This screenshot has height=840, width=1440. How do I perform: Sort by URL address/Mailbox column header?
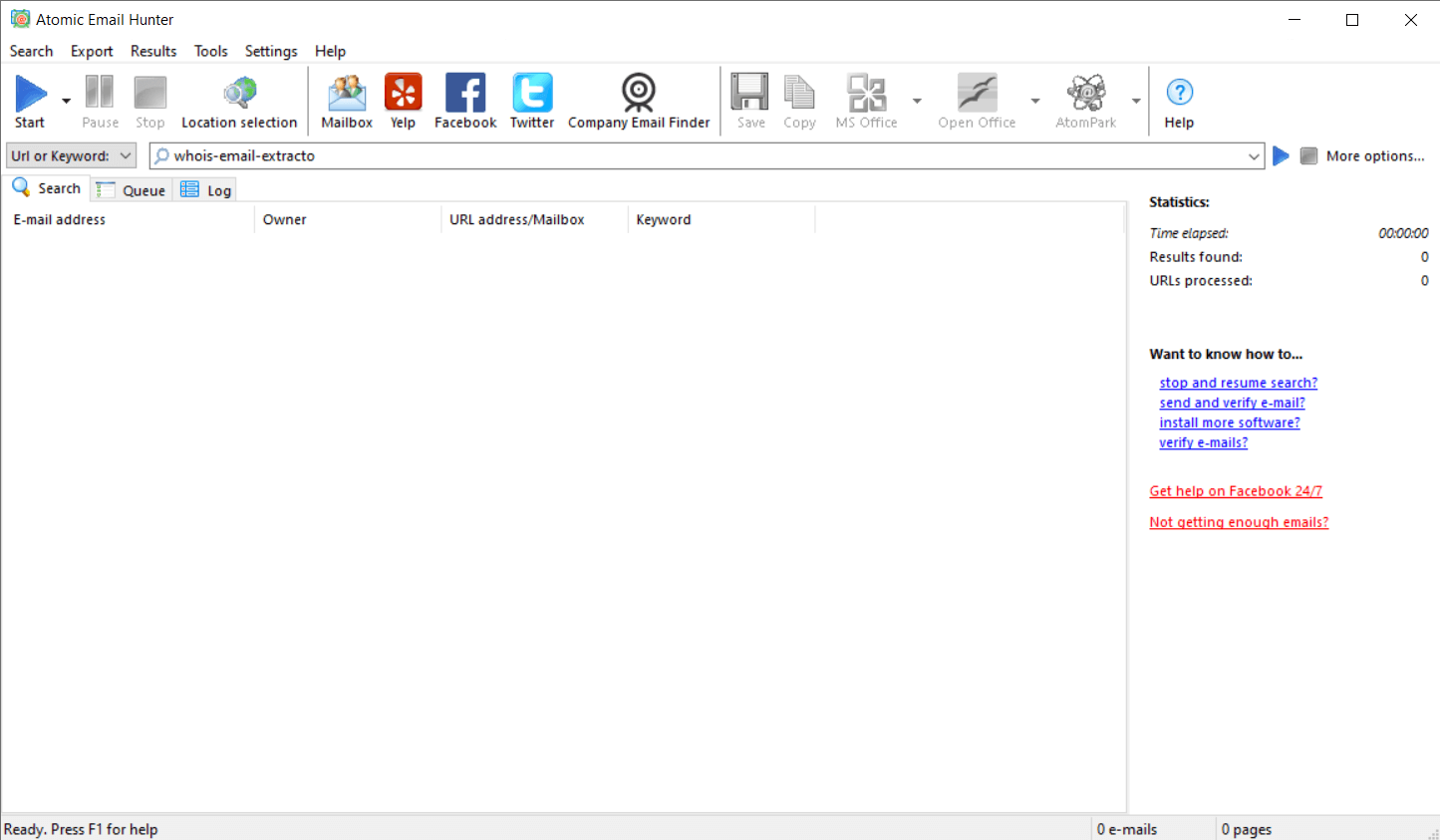[x=534, y=219]
